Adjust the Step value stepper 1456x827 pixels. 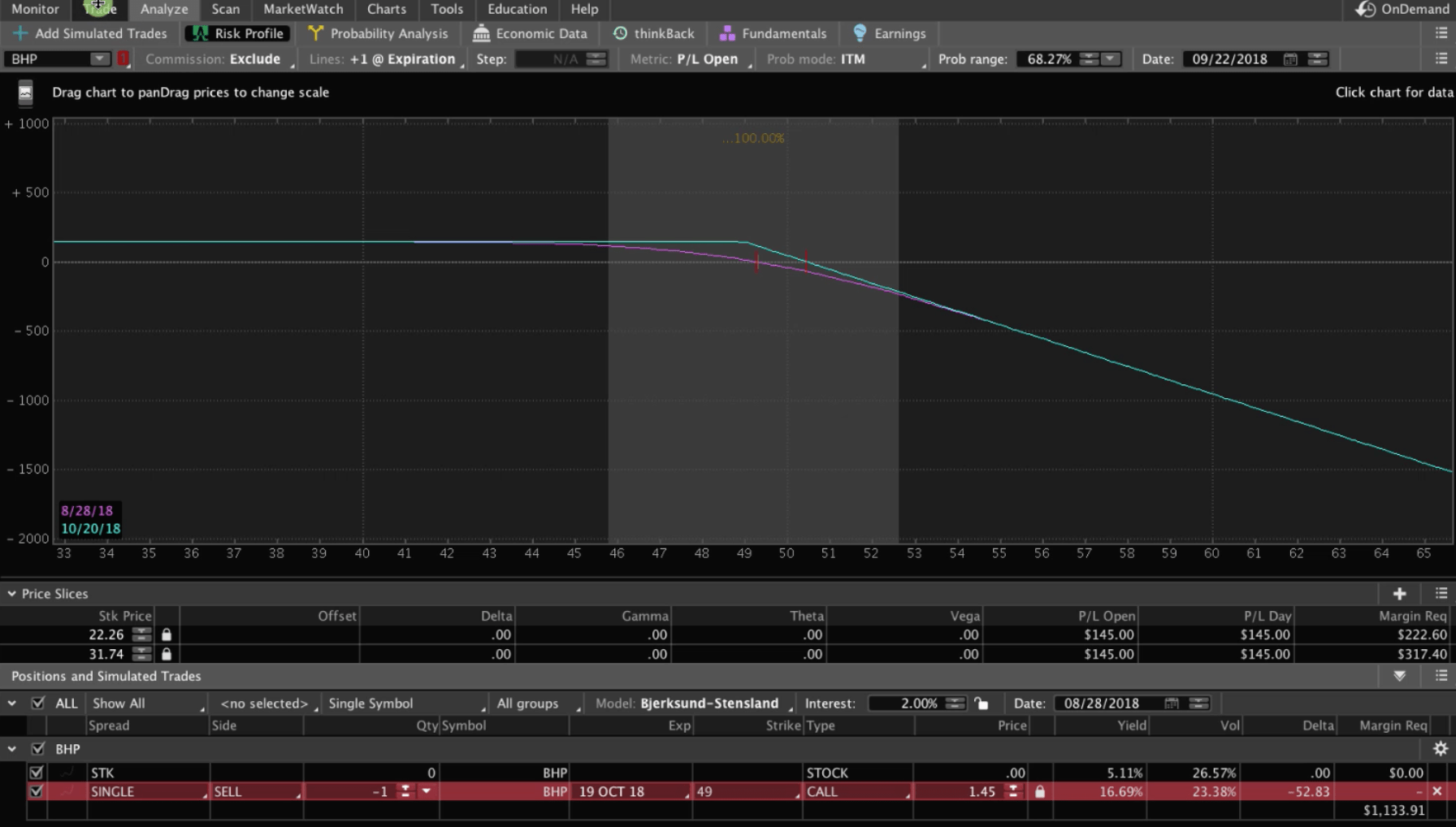[x=596, y=58]
